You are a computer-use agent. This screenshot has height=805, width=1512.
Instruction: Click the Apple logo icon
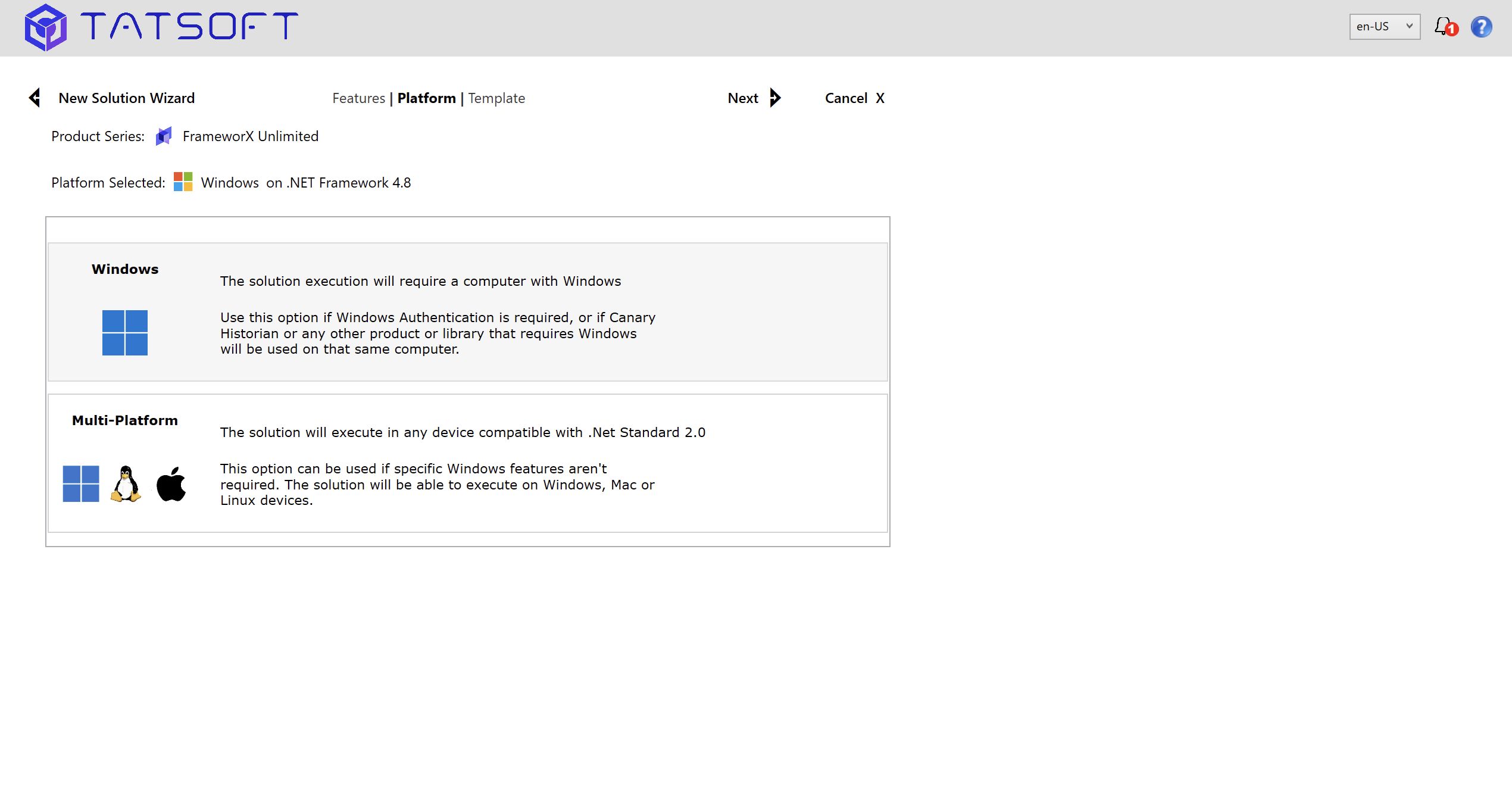click(x=171, y=484)
